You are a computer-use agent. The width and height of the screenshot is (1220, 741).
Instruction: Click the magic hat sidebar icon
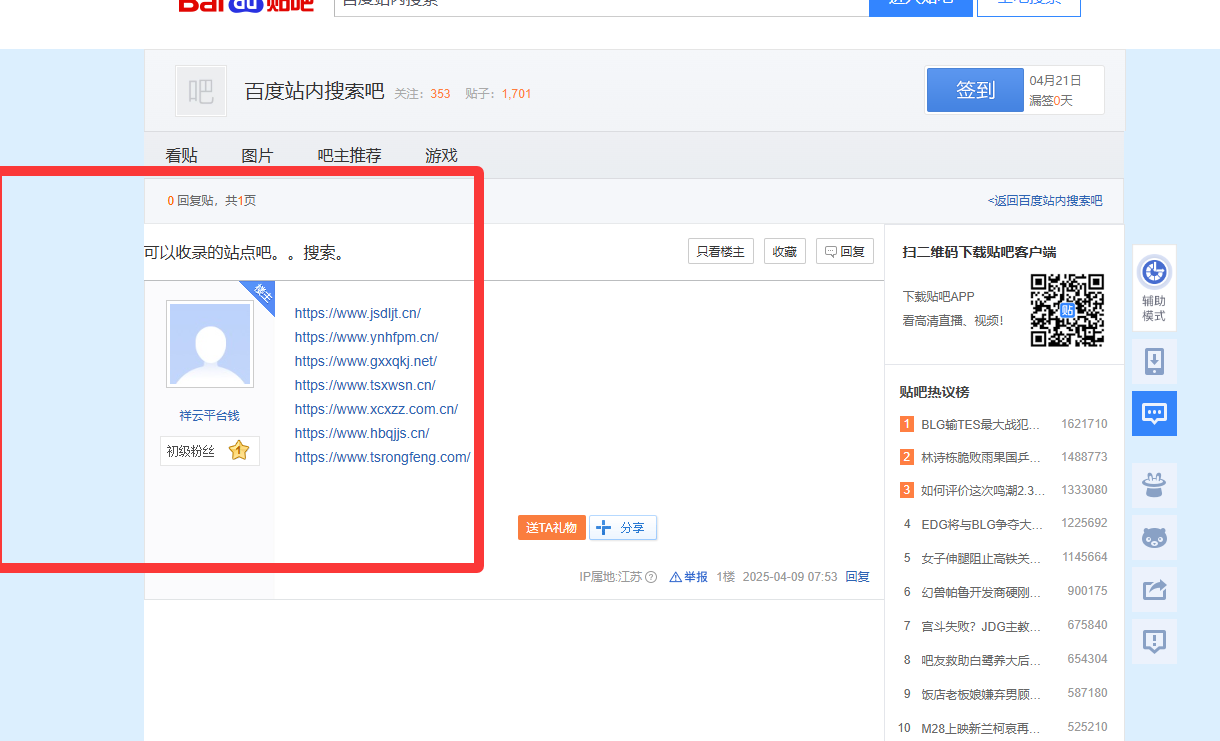pos(1154,486)
